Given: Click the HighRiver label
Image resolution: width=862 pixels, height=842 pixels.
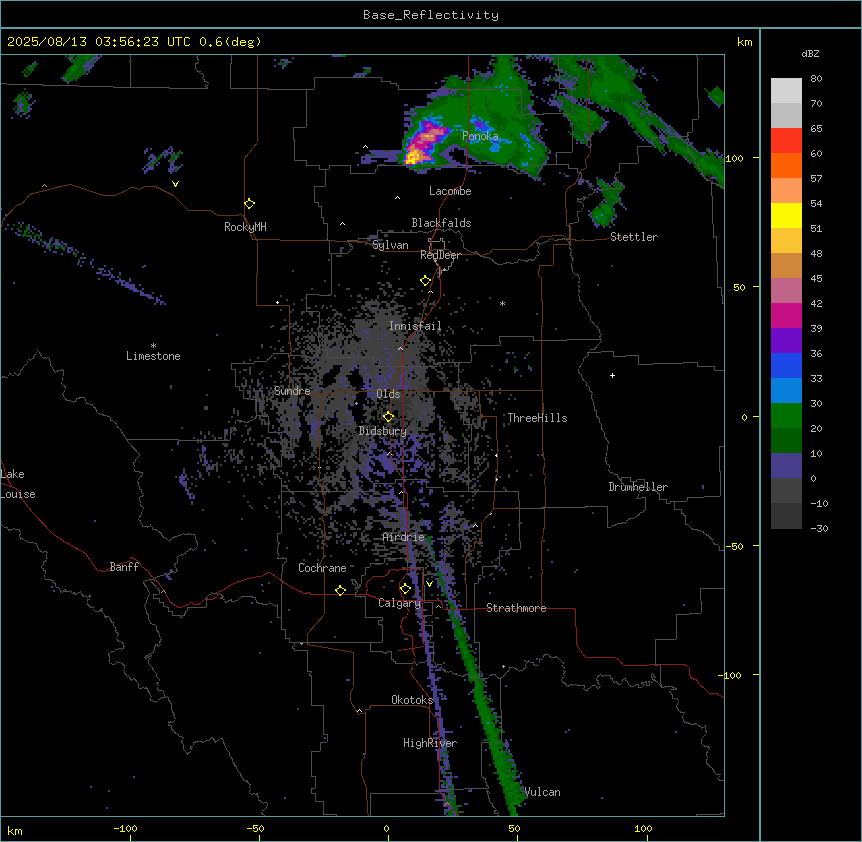Looking at the screenshot, I should (x=430, y=743).
